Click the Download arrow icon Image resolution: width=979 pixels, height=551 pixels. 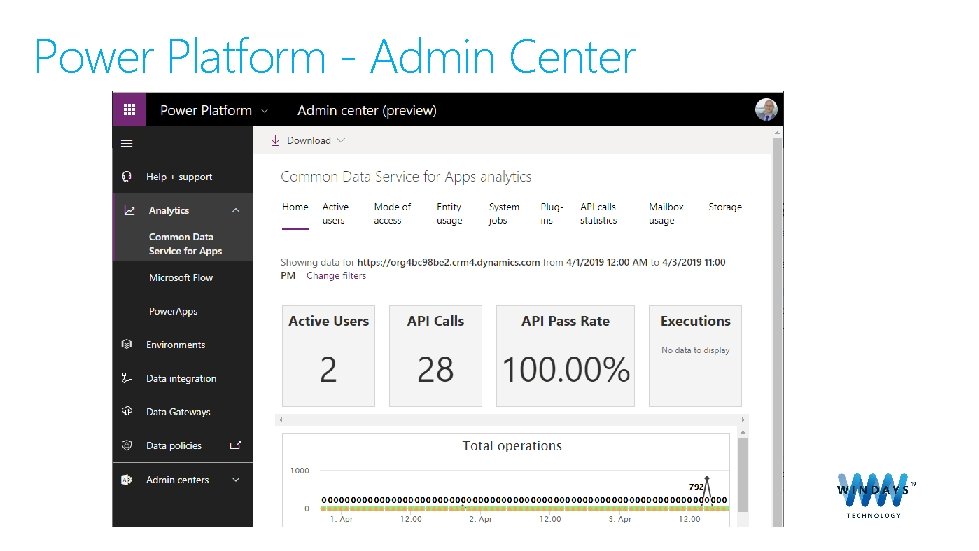click(x=275, y=141)
